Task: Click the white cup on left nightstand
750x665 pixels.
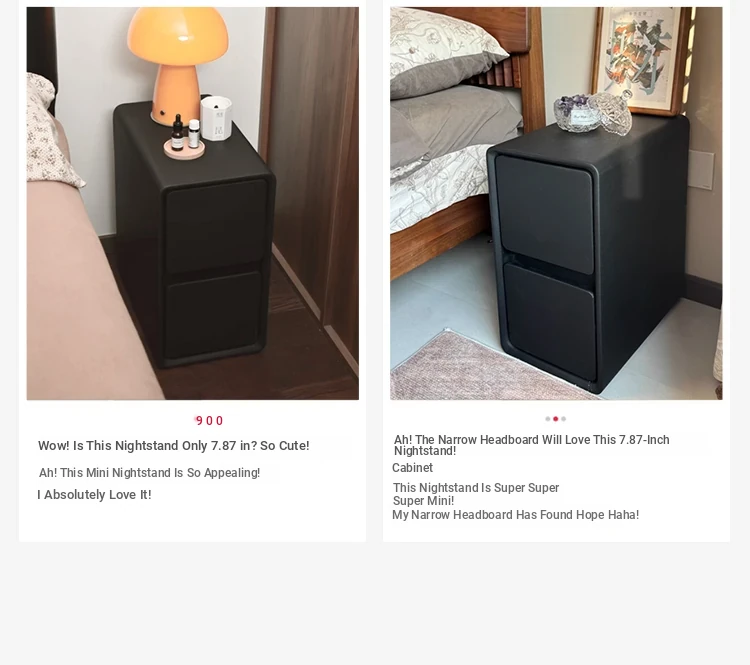Action: click(216, 118)
